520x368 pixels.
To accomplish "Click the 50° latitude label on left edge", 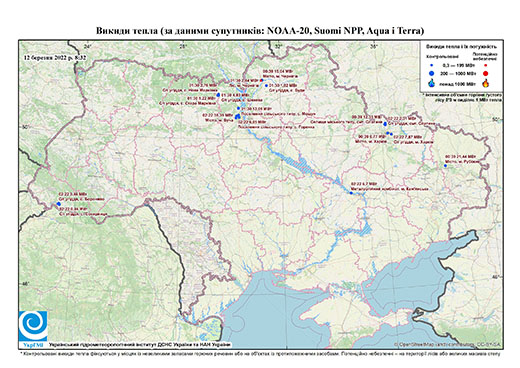I will pyautogui.click(x=25, y=127).
